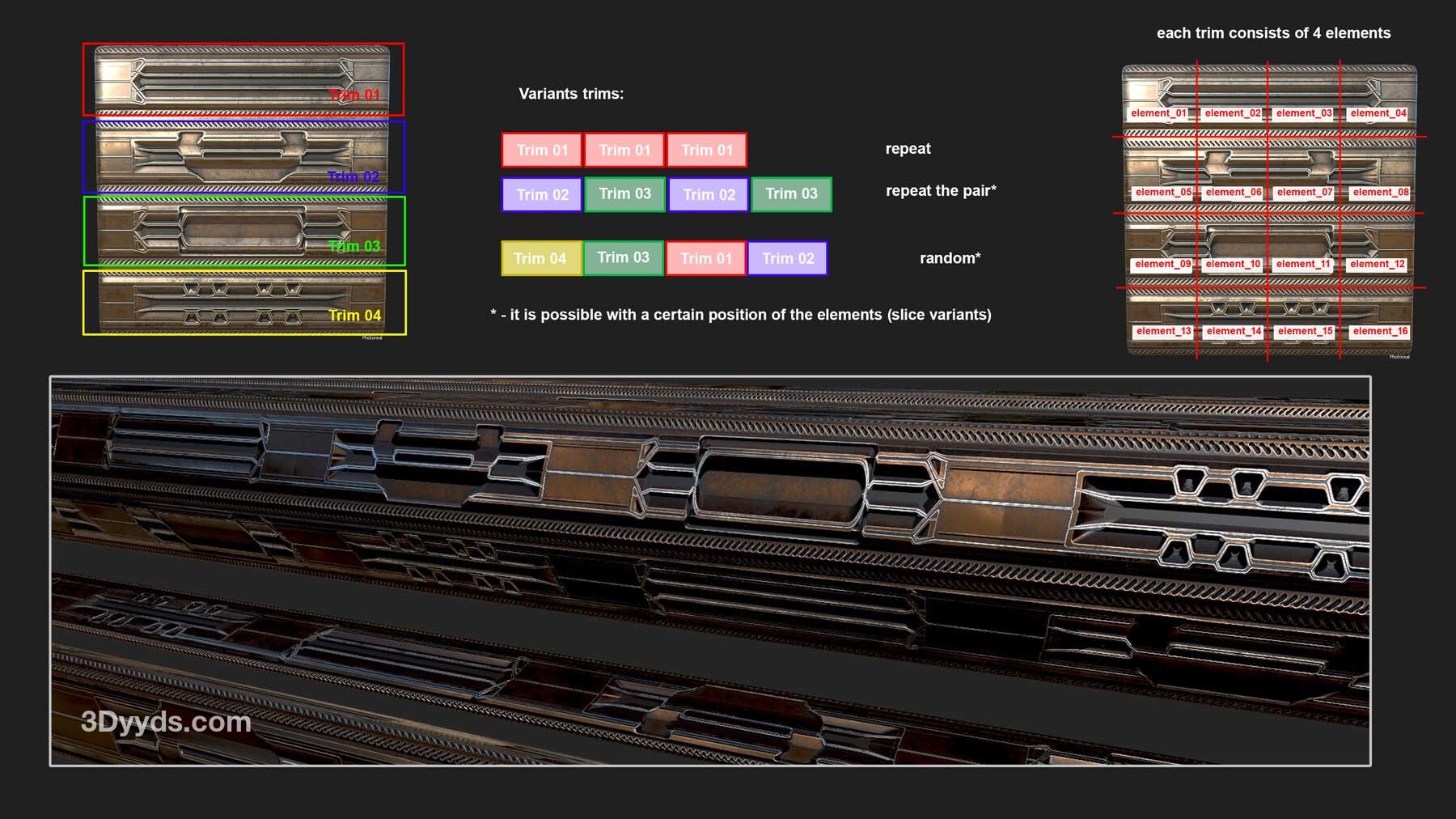Click the 3Dyyds.com watermark text

tap(166, 722)
